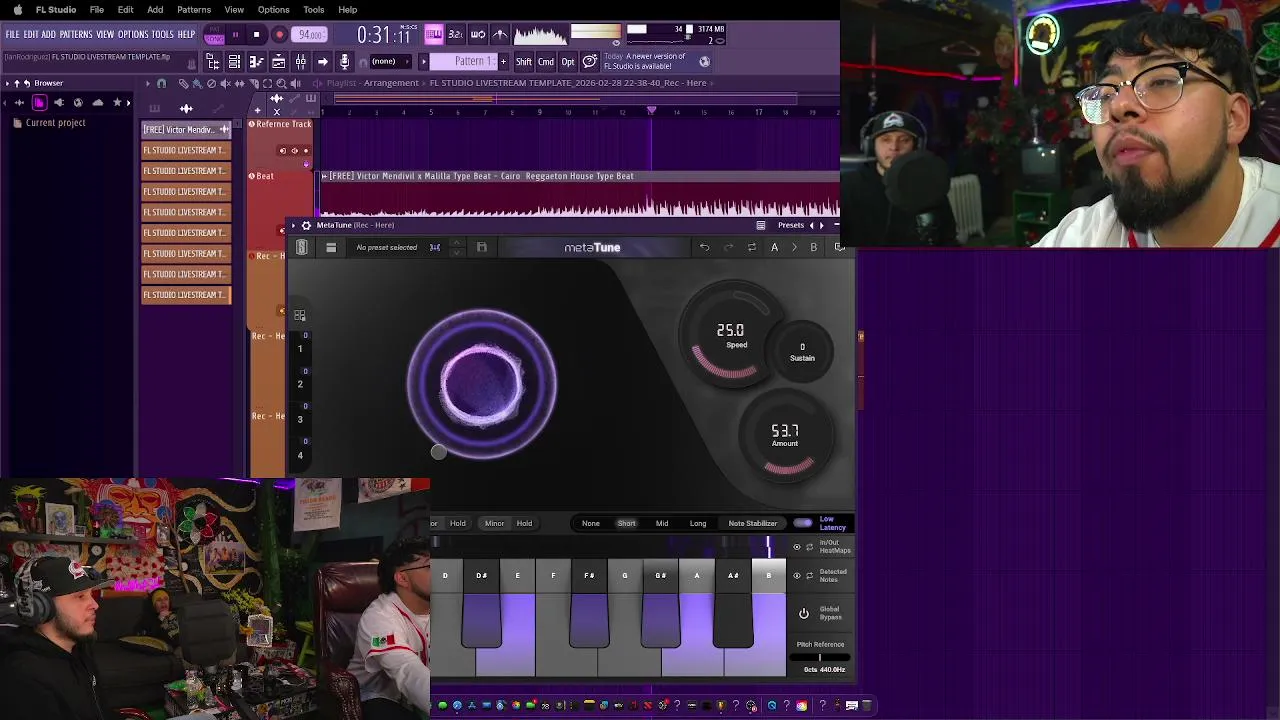1280x720 pixels.
Task: Select Mid note stabilizer option
Action: click(662, 523)
